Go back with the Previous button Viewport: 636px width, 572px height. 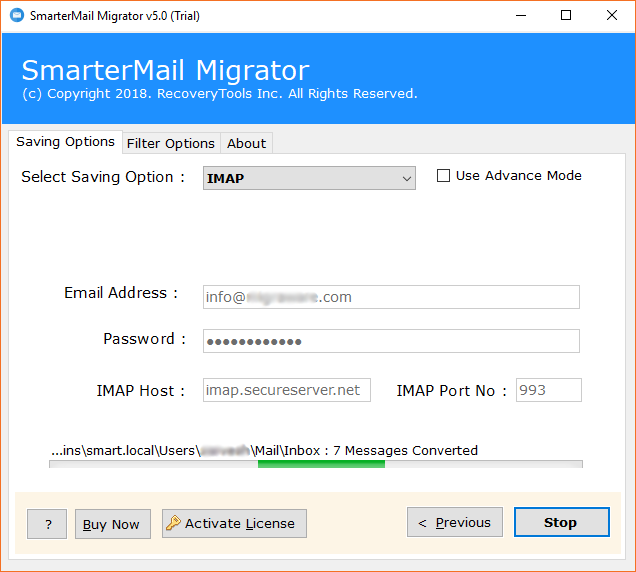455,522
